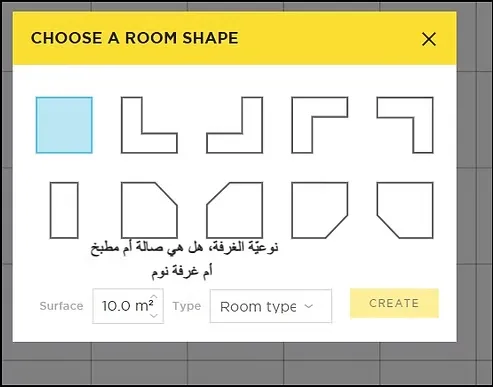The height and width of the screenshot is (387, 493).
Task: Decrease the surface area with down arrow
Action: 154,316
